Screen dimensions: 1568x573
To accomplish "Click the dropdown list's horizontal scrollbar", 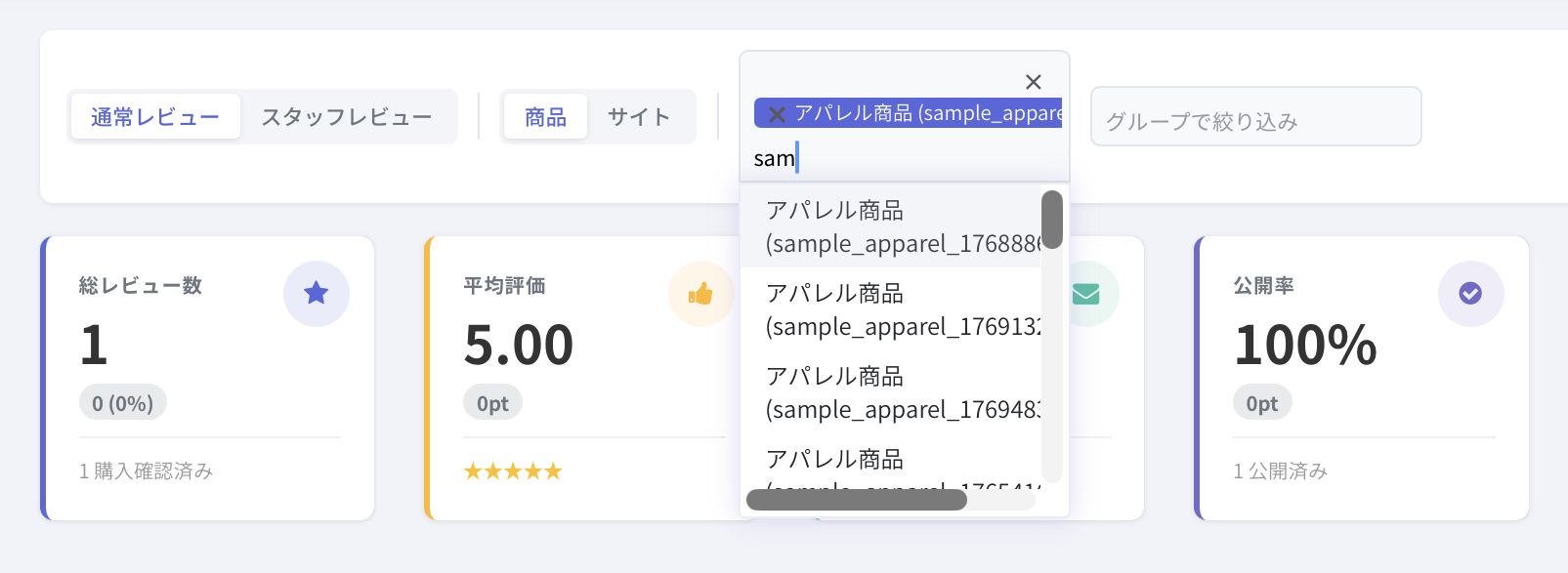I will 856,500.
